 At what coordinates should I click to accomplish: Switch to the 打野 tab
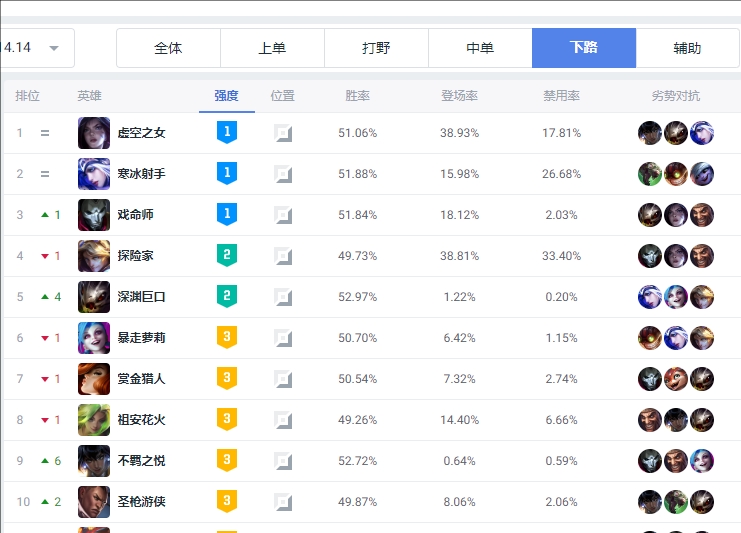[376, 48]
